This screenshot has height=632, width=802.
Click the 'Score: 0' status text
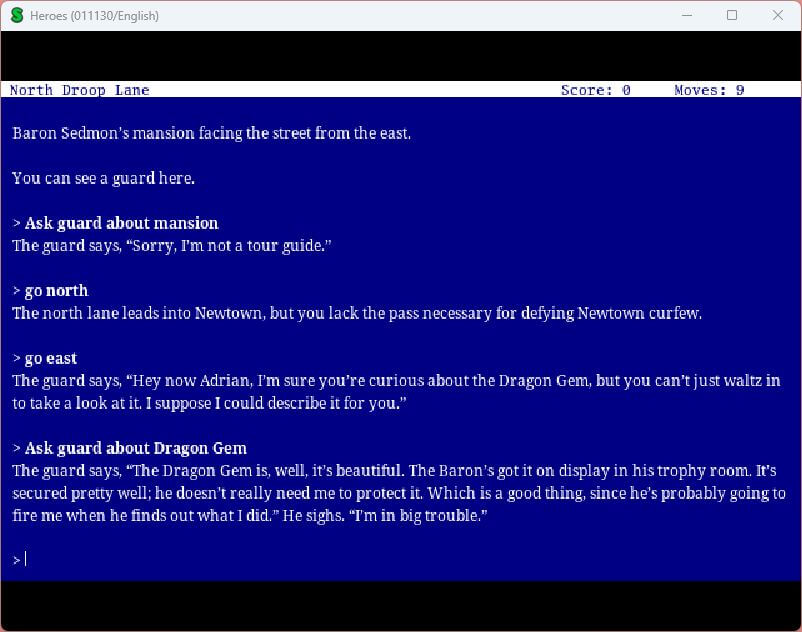(x=595, y=90)
